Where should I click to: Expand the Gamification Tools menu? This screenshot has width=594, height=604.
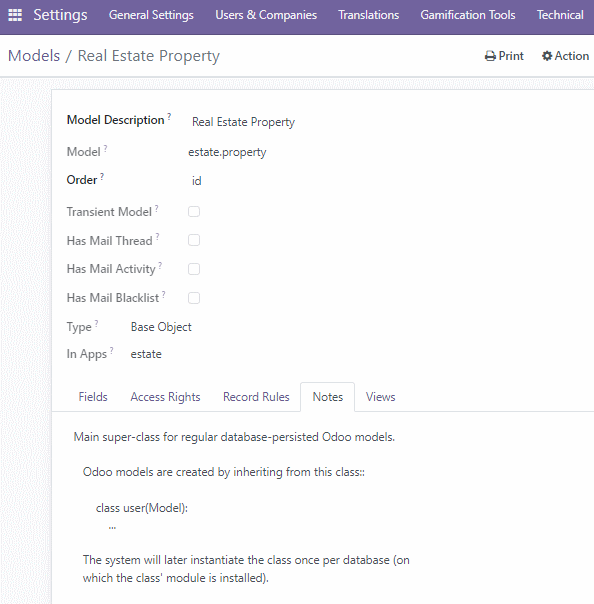click(x=468, y=15)
